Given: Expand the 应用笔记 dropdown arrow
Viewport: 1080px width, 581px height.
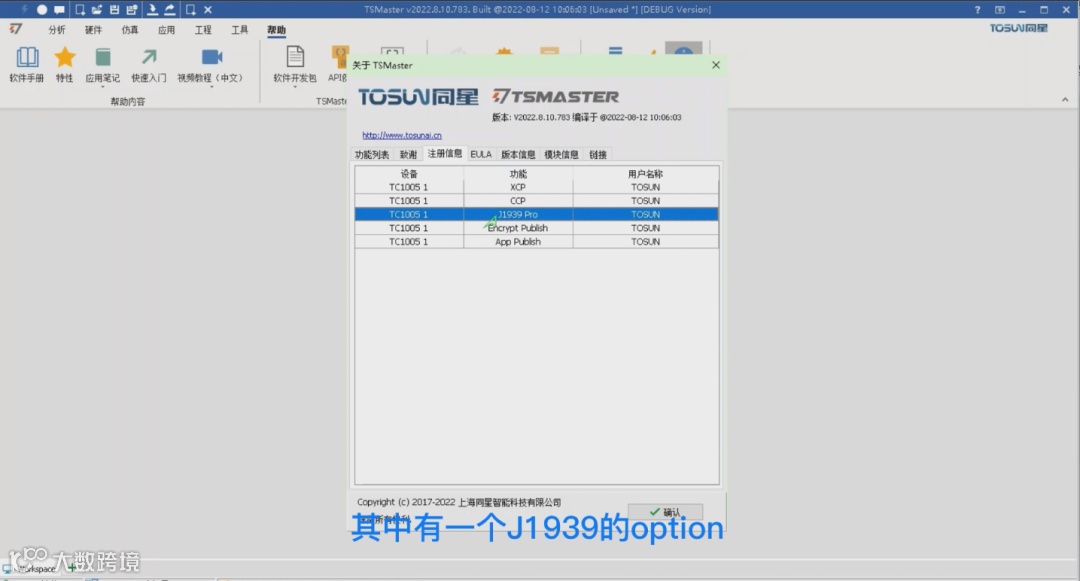Looking at the screenshot, I should (x=103, y=87).
